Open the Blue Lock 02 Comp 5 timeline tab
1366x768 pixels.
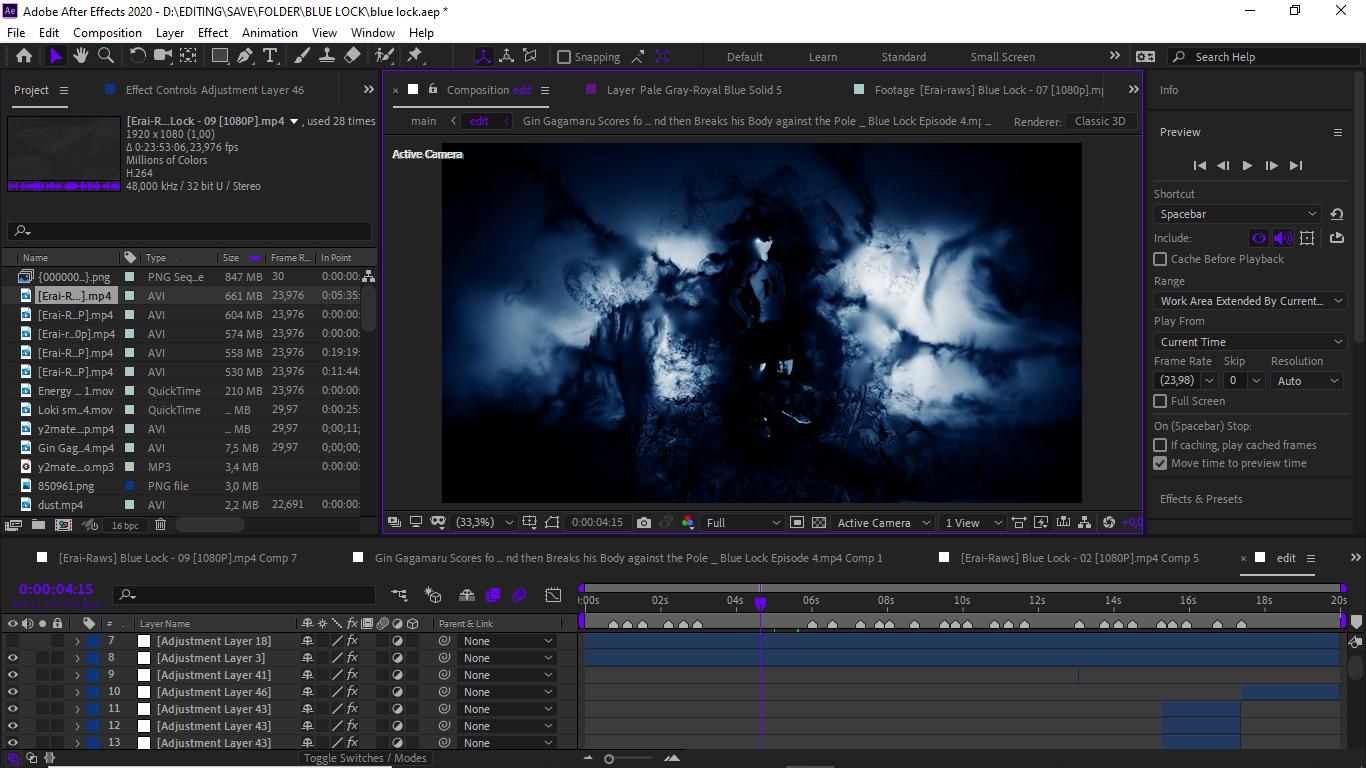1079,558
